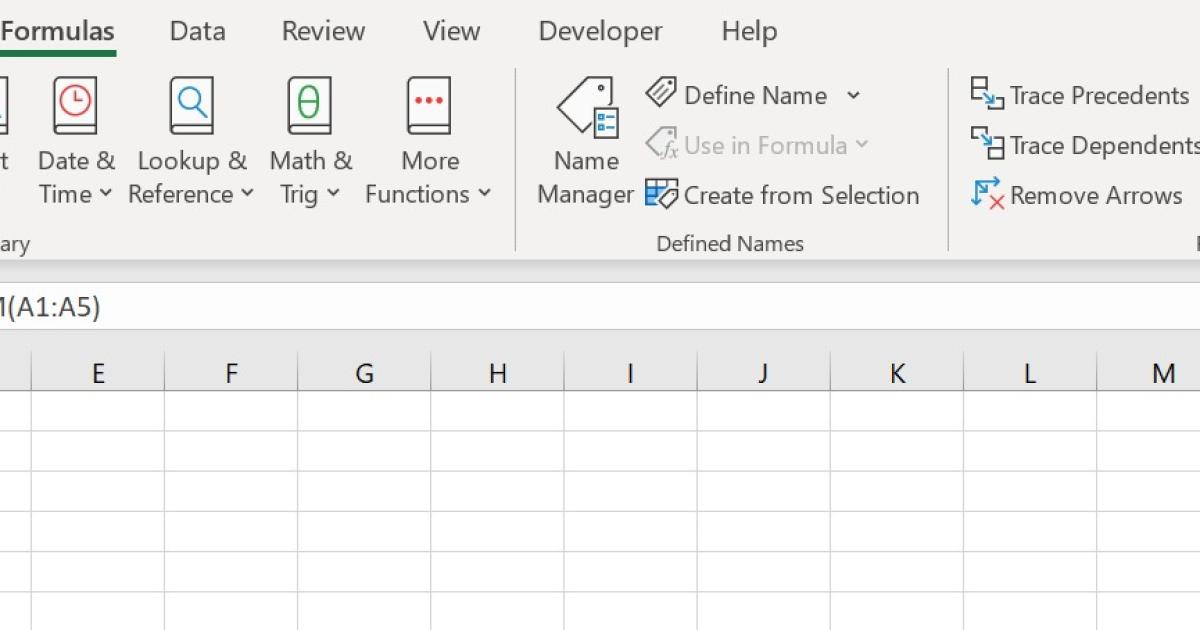Viewport: 1200px width, 630px height.
Task: Click the Remove Arrows icon
Action: 987,194
